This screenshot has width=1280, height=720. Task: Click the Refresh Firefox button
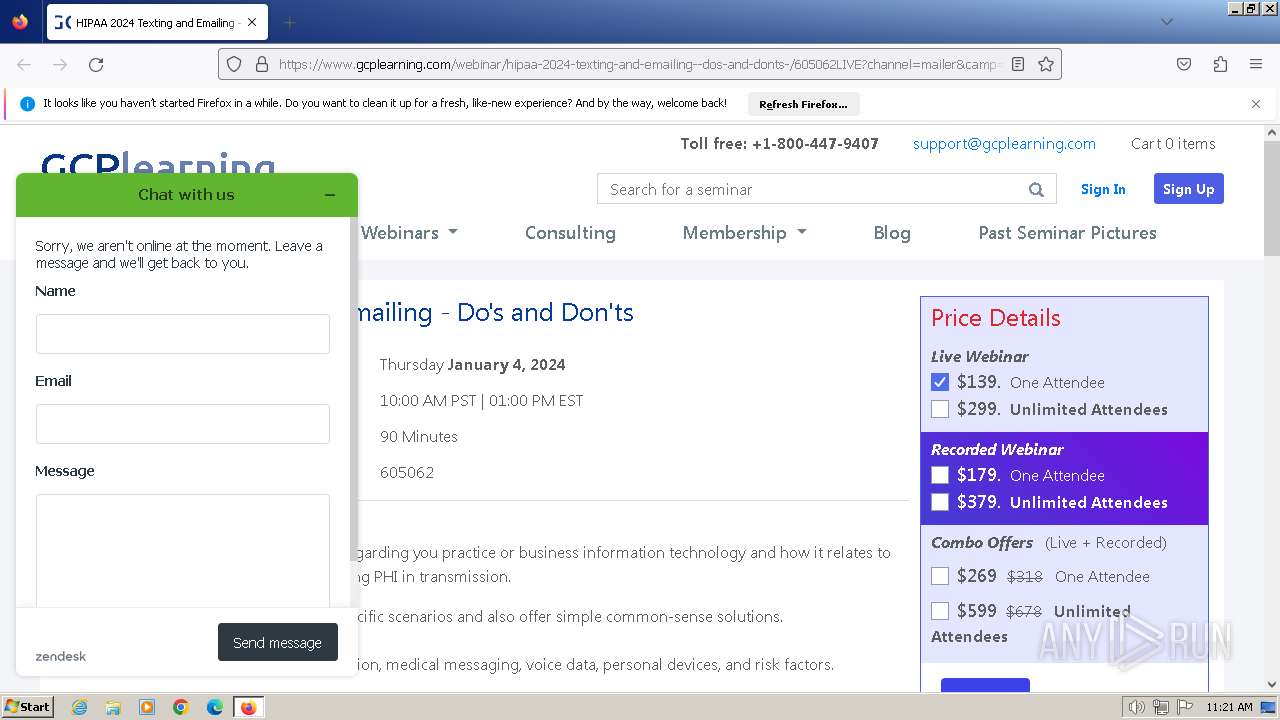[803, 104]
